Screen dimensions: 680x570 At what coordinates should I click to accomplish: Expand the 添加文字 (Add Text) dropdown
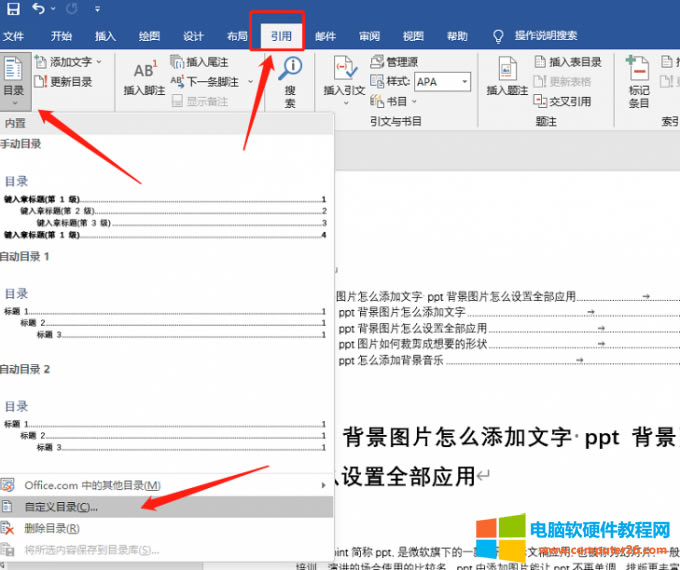[98, 62]
